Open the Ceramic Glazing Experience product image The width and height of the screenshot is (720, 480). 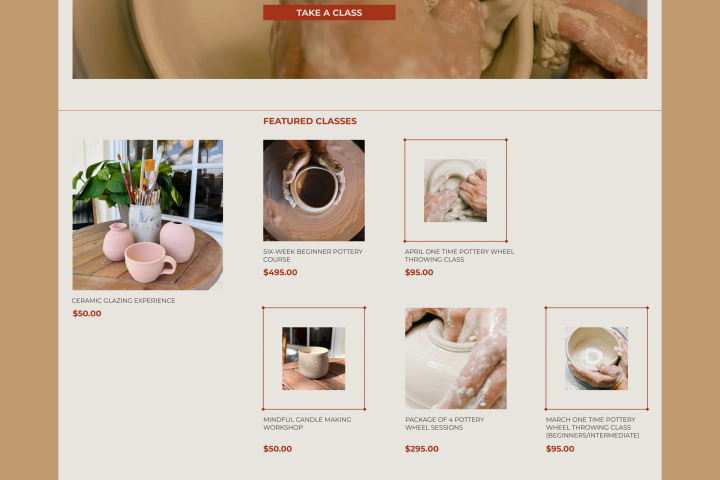[x=147, y=215]
